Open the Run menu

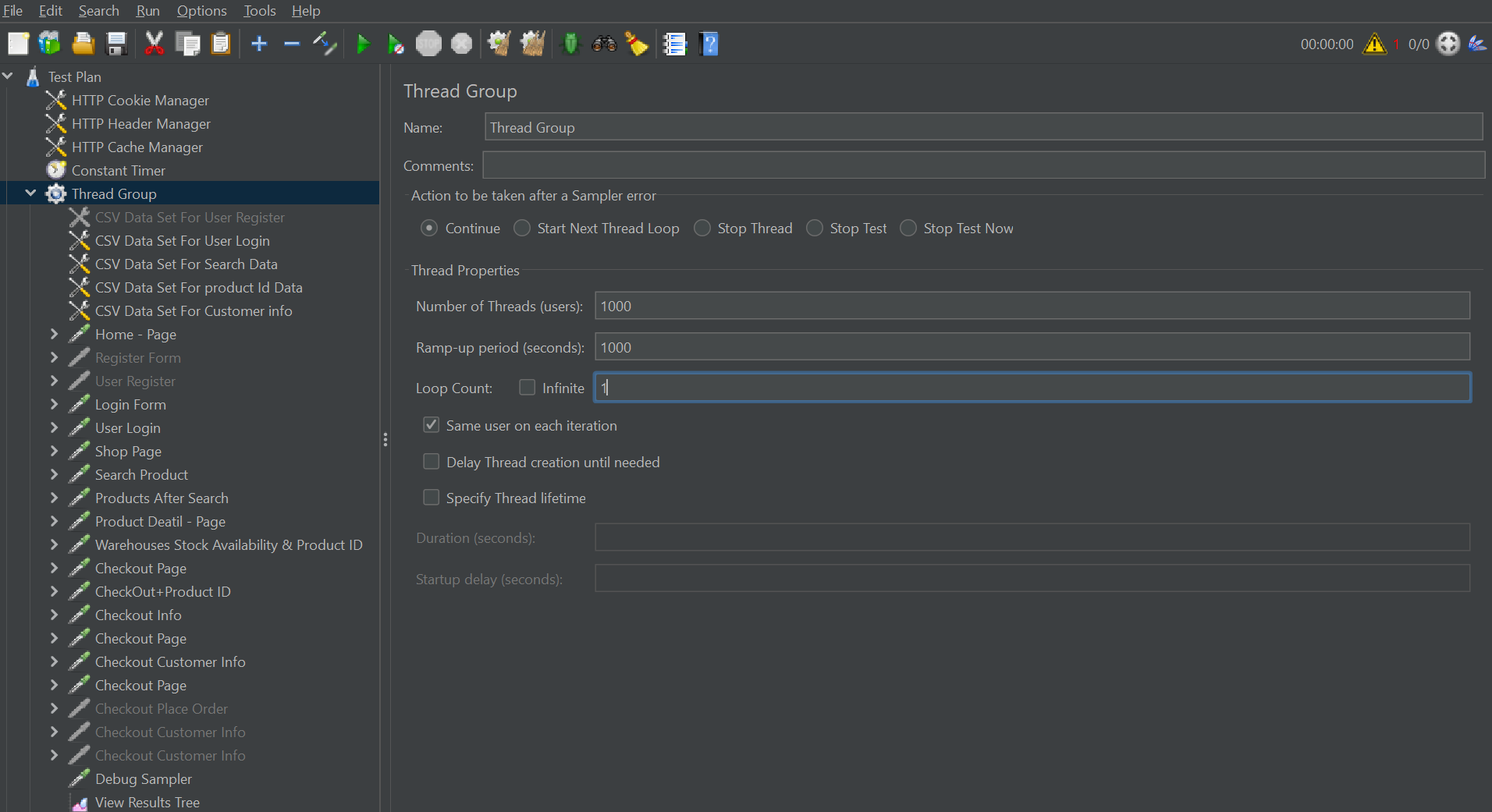(147, 11)
